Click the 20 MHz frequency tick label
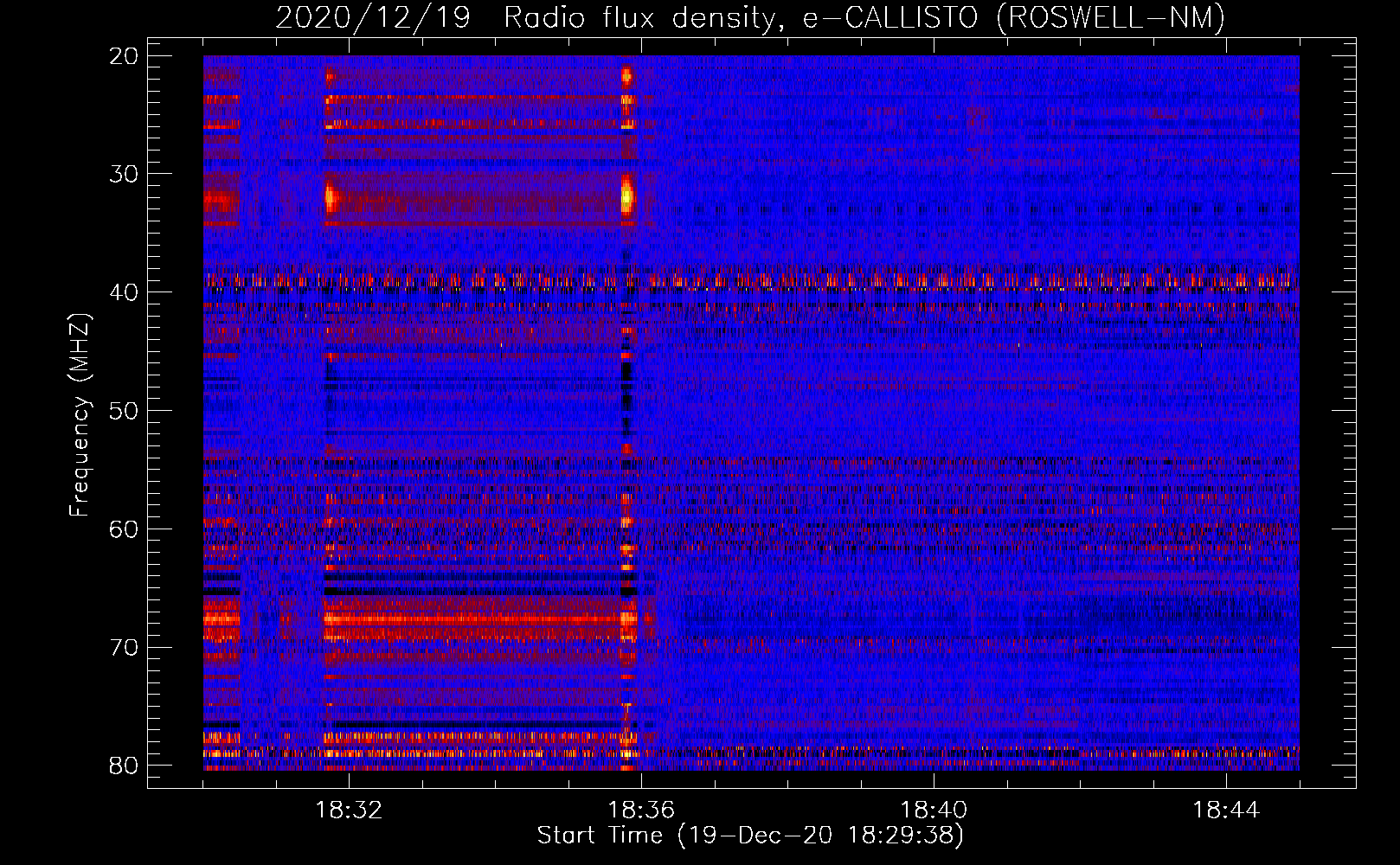Screen dimensions: 1400x865 coord(124,56)
